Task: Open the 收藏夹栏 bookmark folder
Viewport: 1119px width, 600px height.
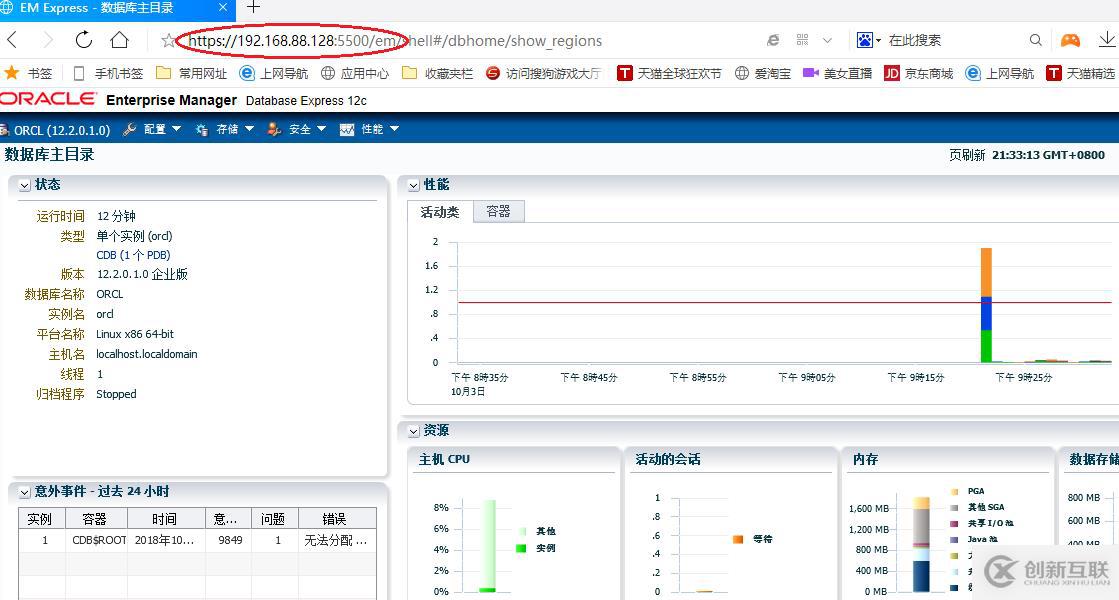Action: [437, 73]
